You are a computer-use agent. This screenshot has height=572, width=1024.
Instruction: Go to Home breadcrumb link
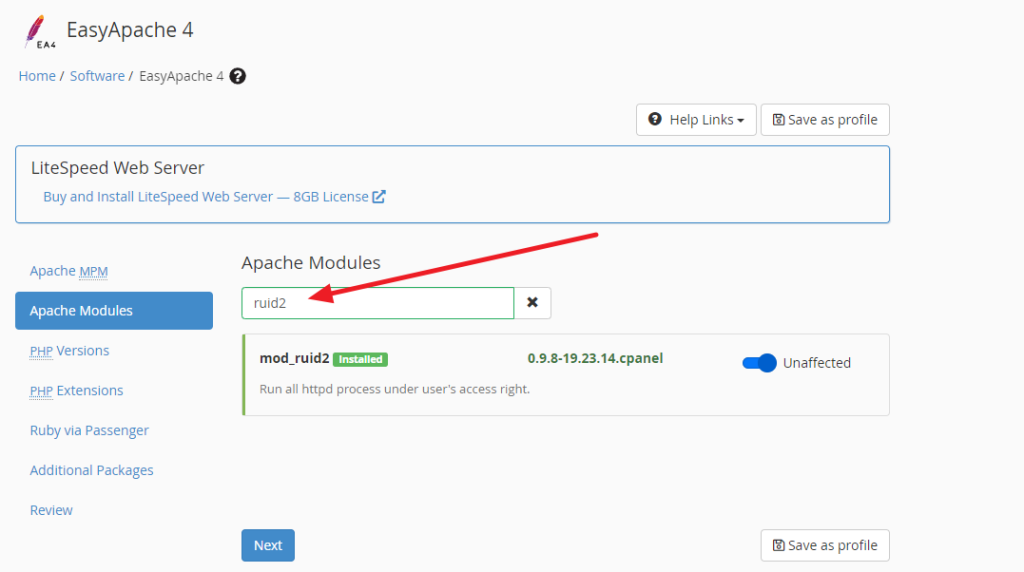pyautogui.click(x=37, y=76)
